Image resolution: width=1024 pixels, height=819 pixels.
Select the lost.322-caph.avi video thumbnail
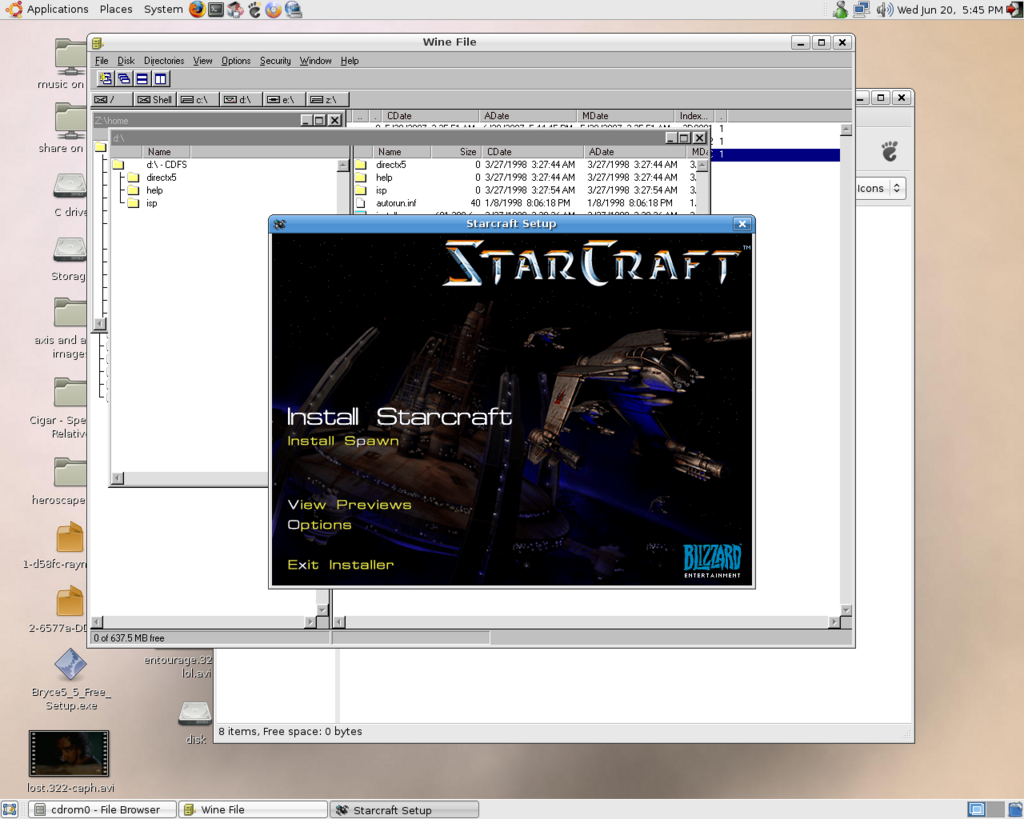[x=69, y=753]
